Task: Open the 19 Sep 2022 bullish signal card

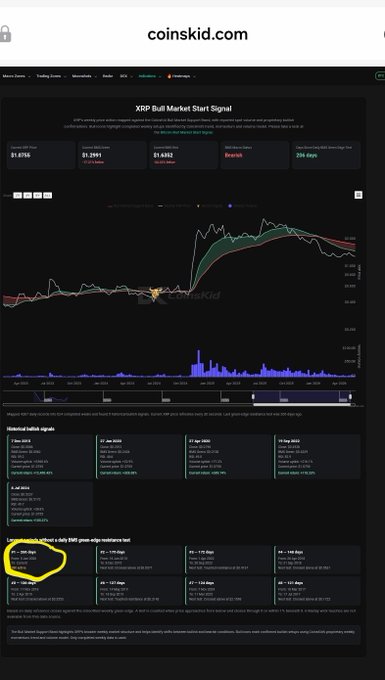Action: 317,457
